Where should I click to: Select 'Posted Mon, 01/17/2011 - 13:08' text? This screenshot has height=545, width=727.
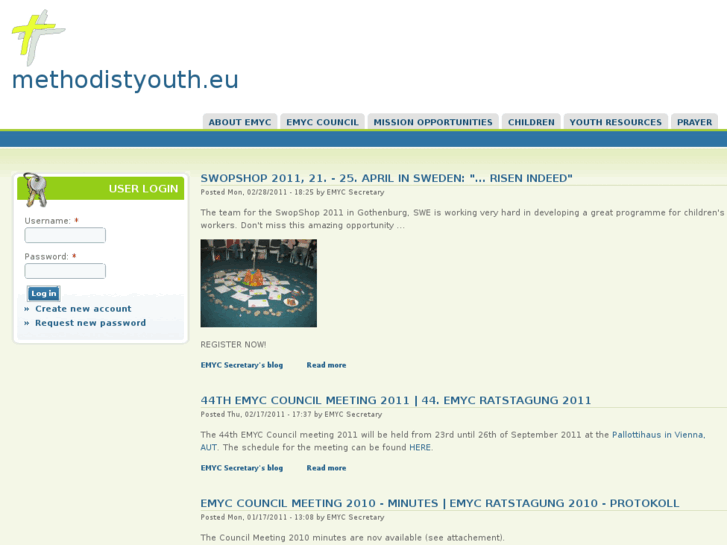(x=257, y=517)
